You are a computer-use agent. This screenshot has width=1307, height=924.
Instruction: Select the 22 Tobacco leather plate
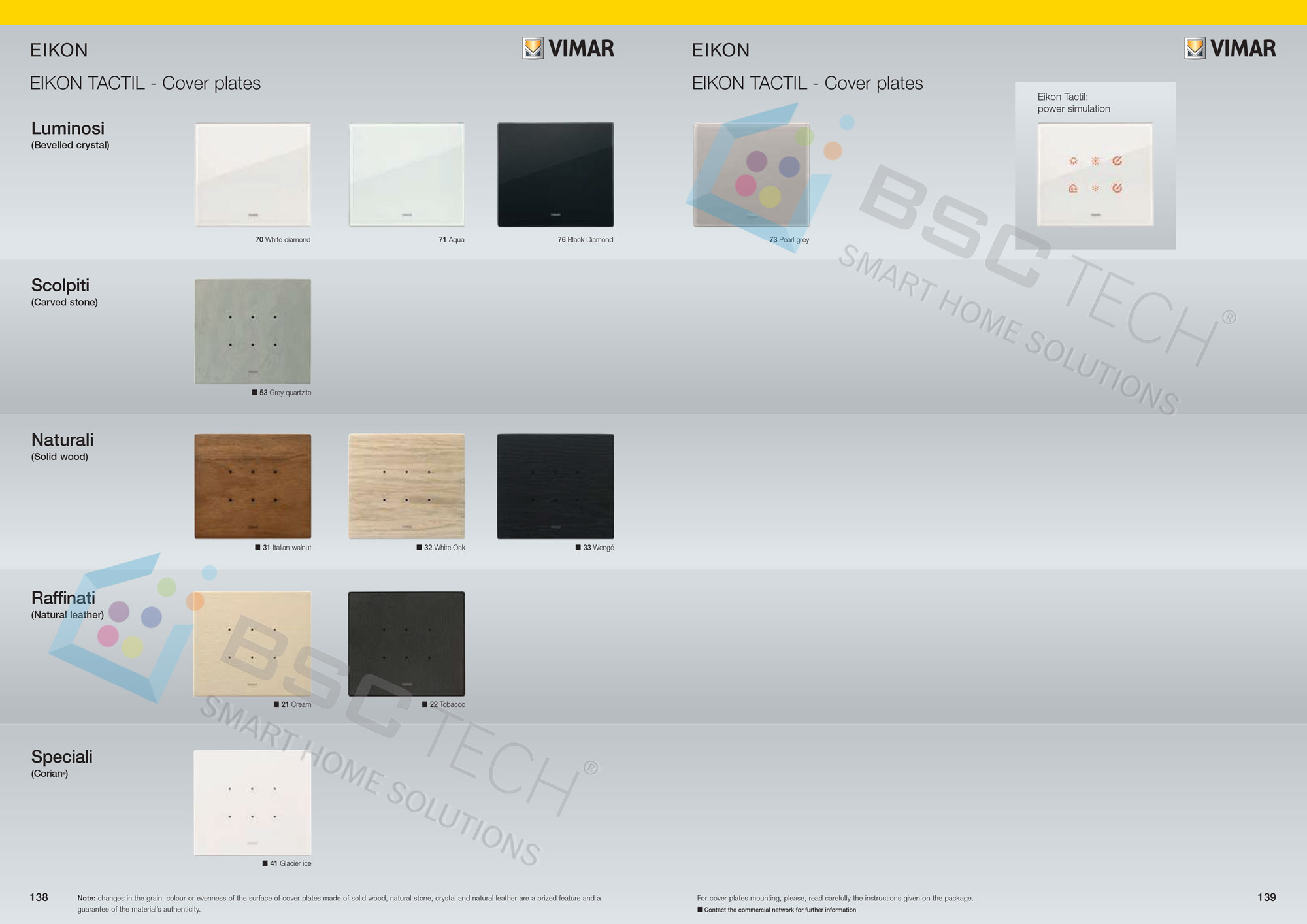[406, 644]
